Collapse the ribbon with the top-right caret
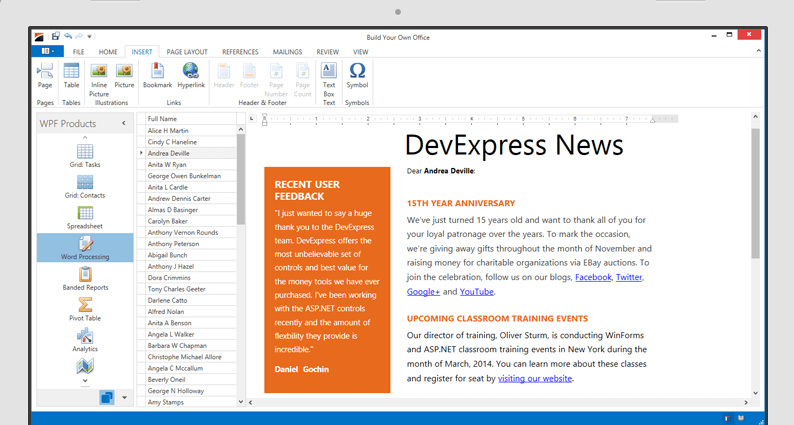The image size is (794, 425). pyautogui.click(x=758, y=51)
